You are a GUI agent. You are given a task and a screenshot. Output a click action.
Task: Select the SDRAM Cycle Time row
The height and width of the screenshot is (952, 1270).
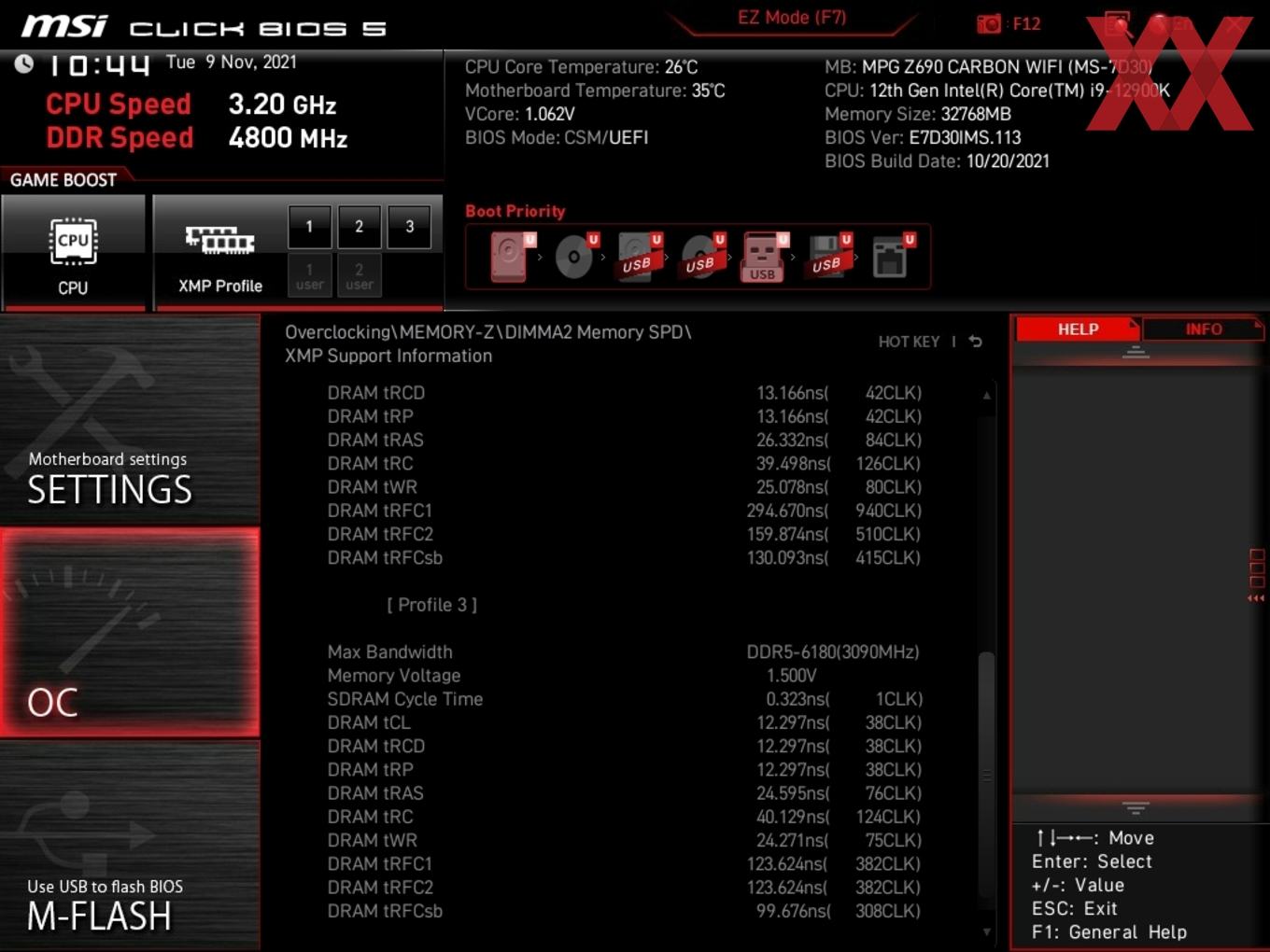625,699
